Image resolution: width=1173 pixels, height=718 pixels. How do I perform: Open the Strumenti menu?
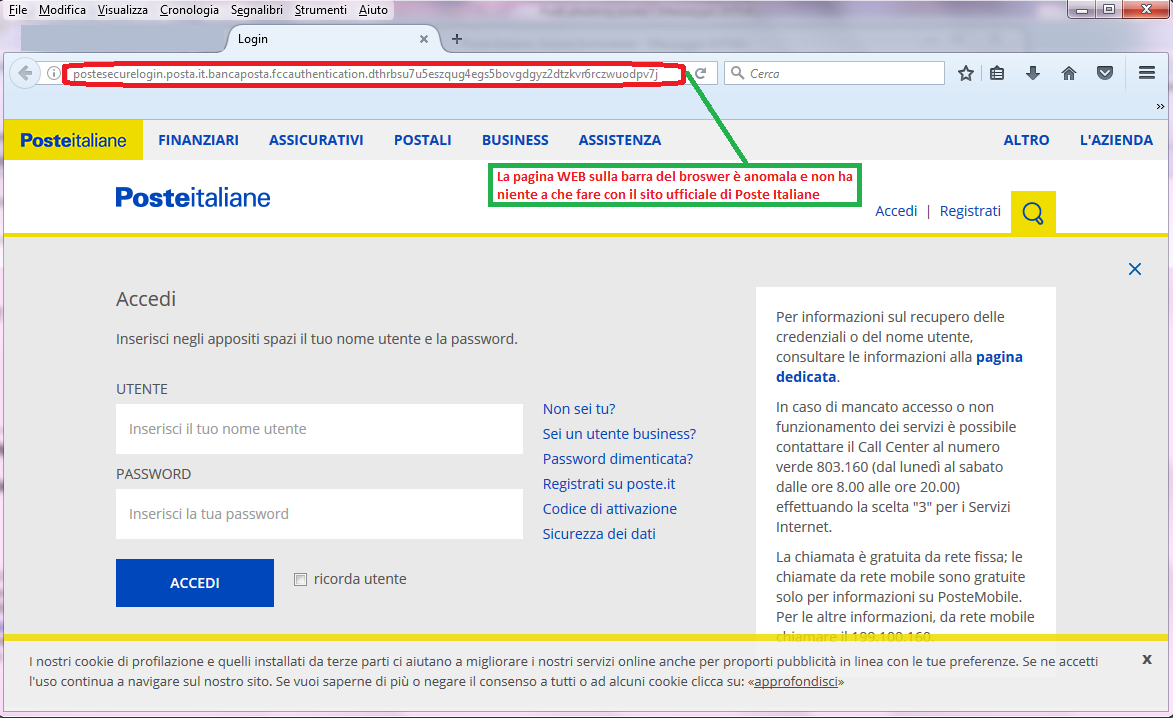pyautogui.click(x=321, y=10)
